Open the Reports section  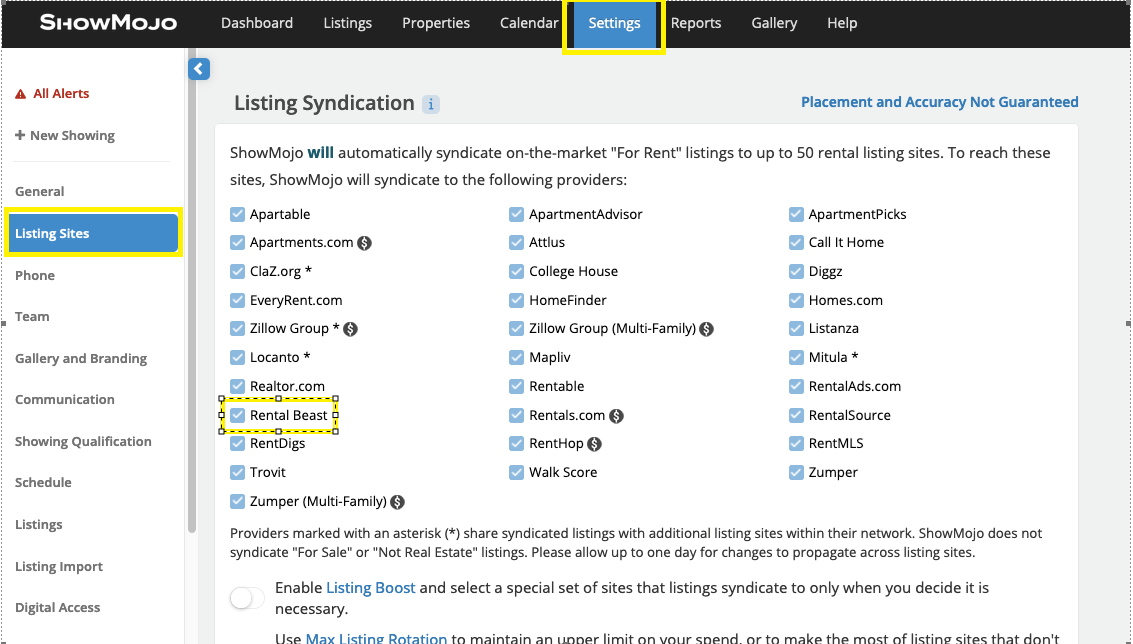pyautogui.click(x=696, y=22)
